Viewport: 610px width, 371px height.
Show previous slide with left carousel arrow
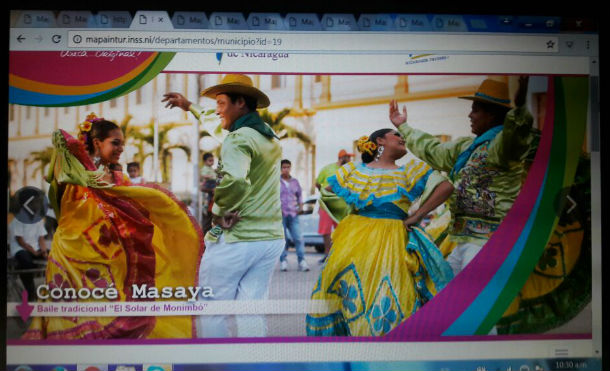click(29, 205)
